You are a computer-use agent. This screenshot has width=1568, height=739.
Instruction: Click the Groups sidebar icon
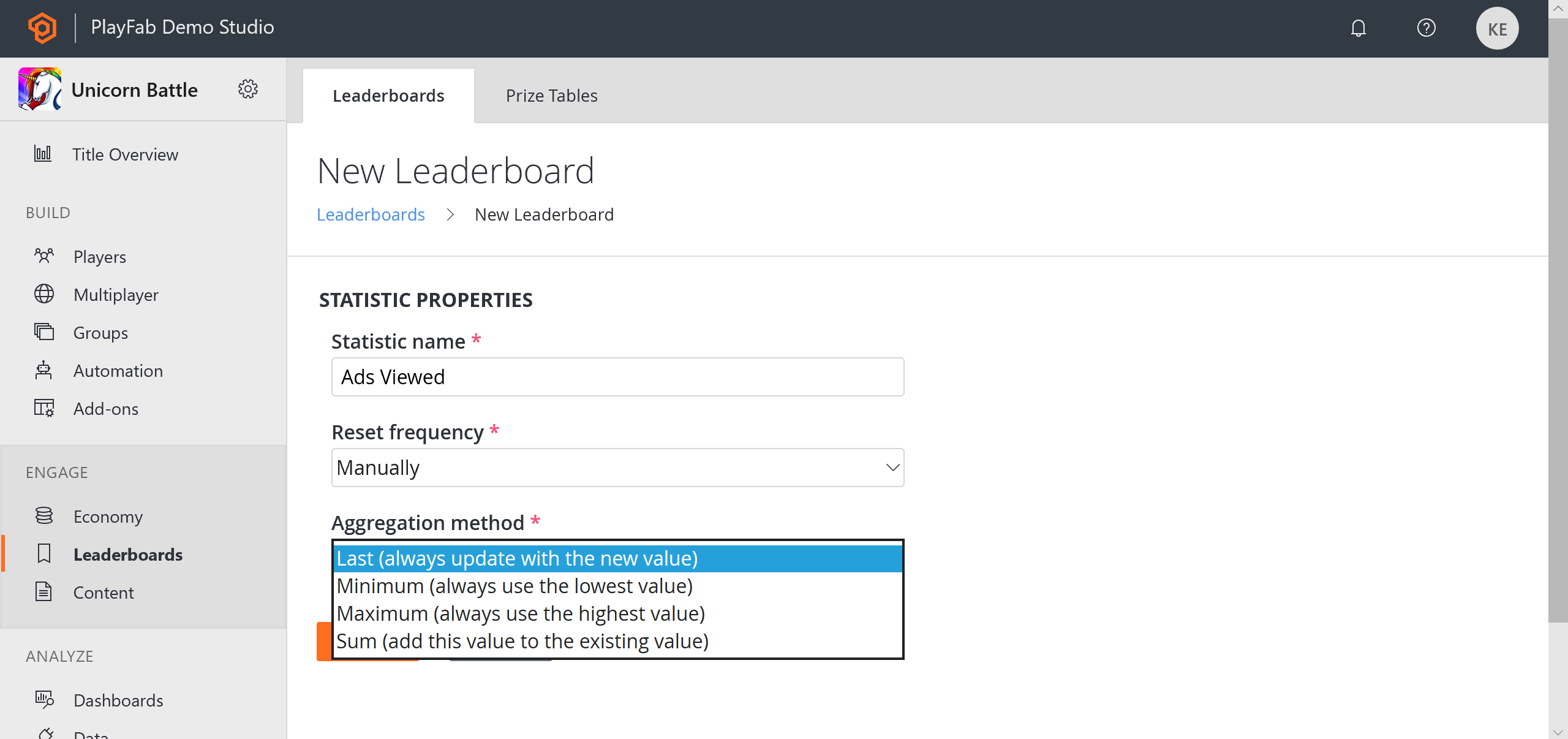point(43,332)
